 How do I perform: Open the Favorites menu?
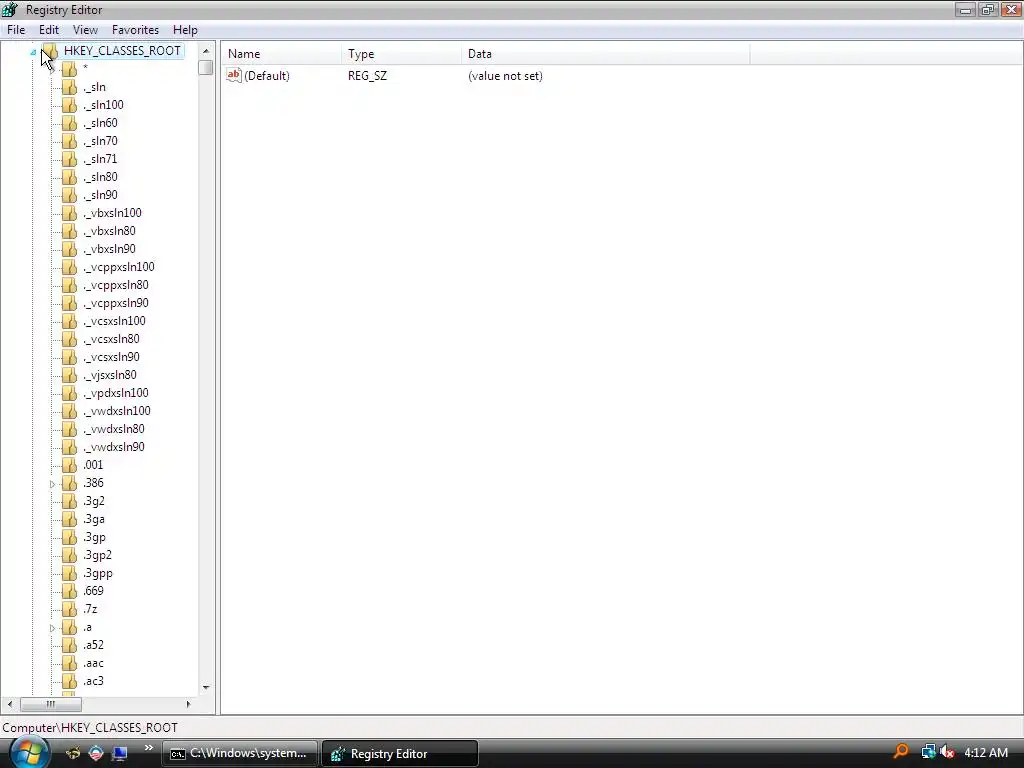coord(135,30)
